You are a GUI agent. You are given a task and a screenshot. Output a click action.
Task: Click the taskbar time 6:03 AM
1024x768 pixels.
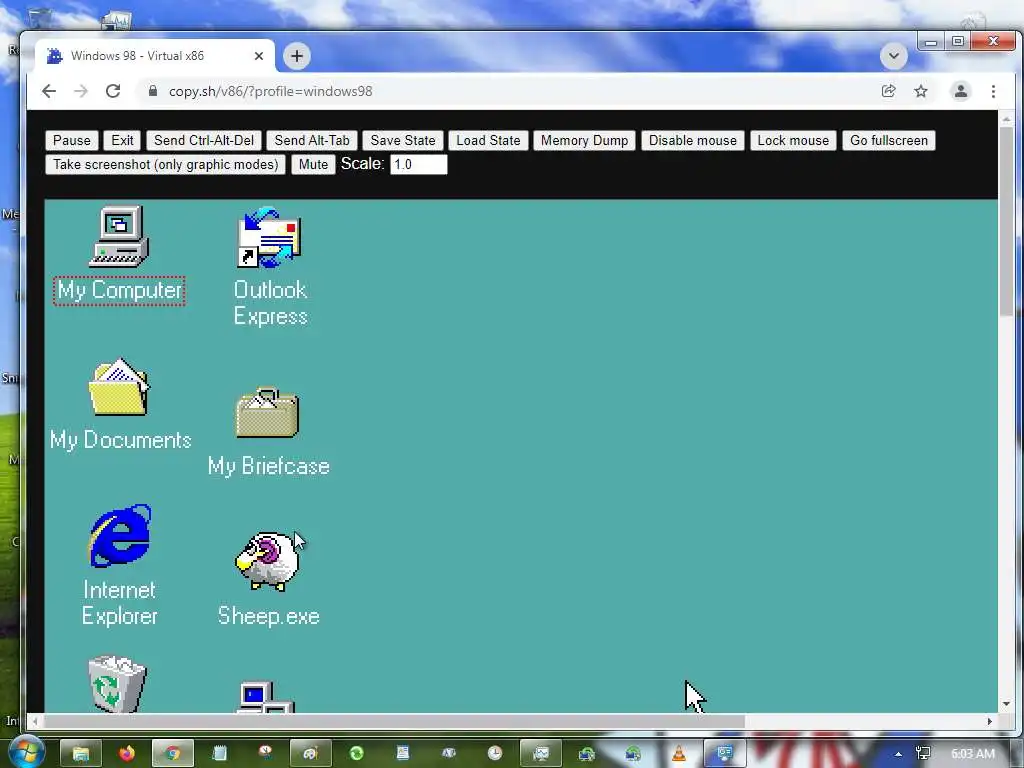pyautogui.click(x=972, y=754)
